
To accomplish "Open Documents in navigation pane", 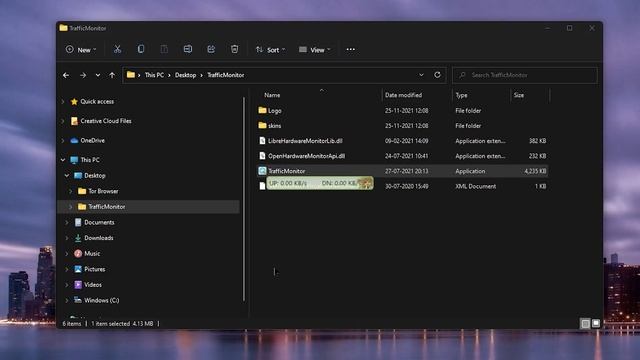I will [99, 222].
